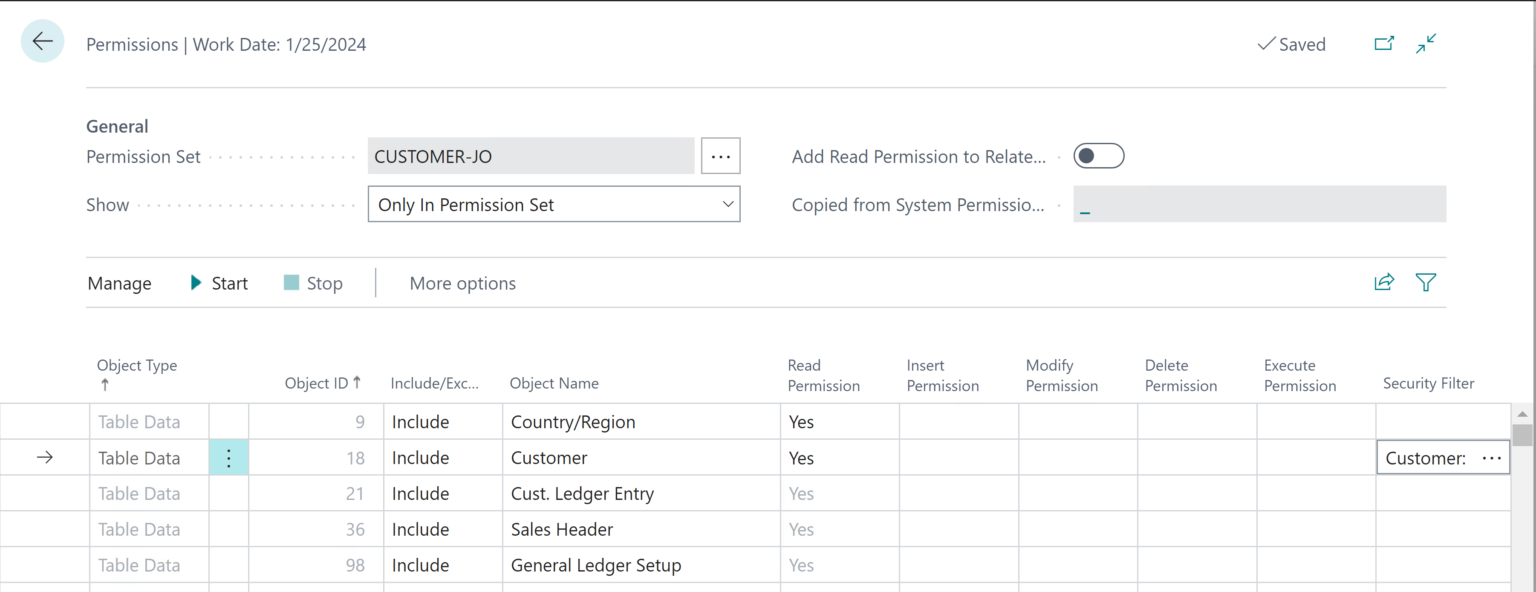Open the Share options icon
1536x592 pixels.
pyautogui.click(x=1384, y=282)
